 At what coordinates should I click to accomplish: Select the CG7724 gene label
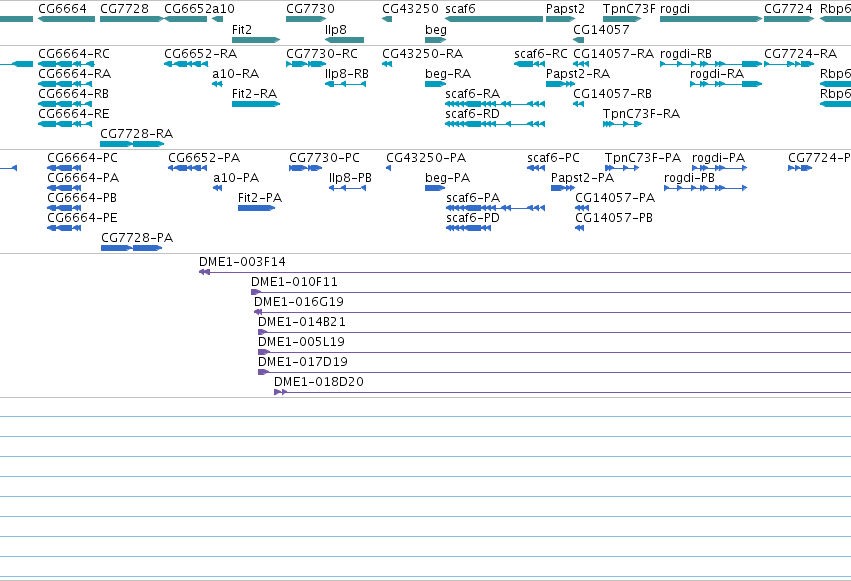[789, 9]
